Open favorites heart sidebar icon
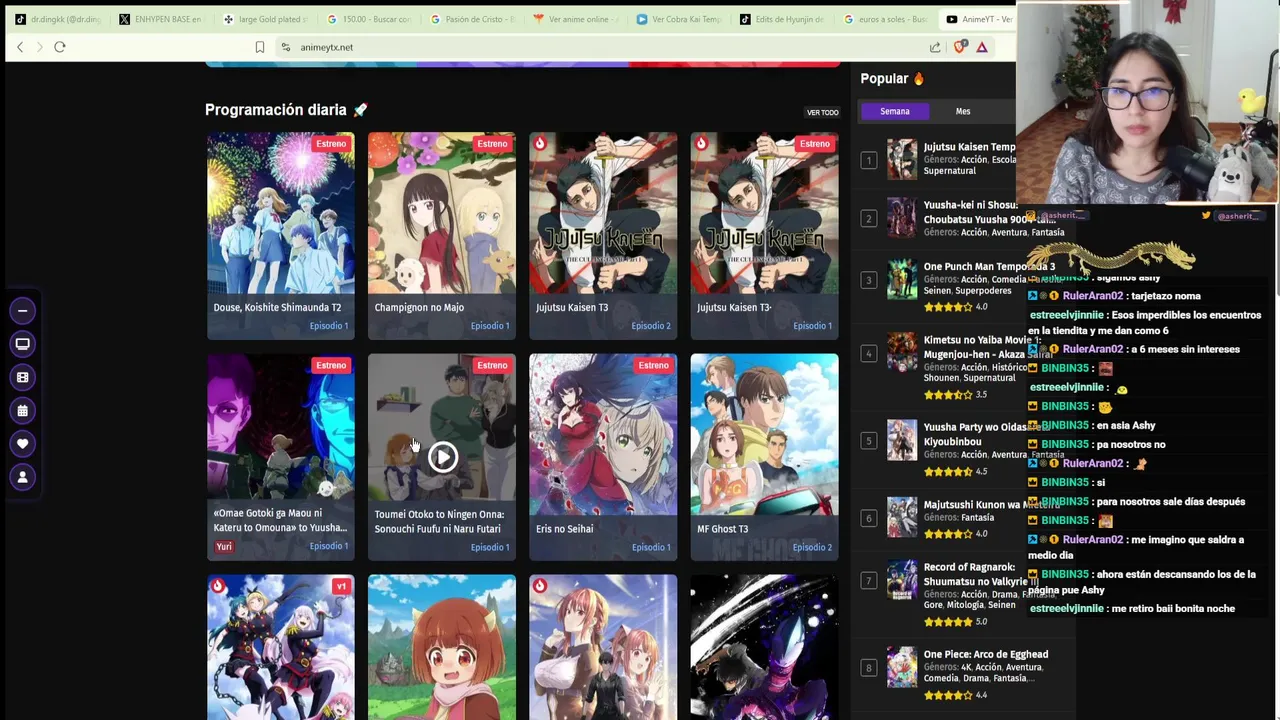This screenshot has height=720, width=1280. point(22,444)
